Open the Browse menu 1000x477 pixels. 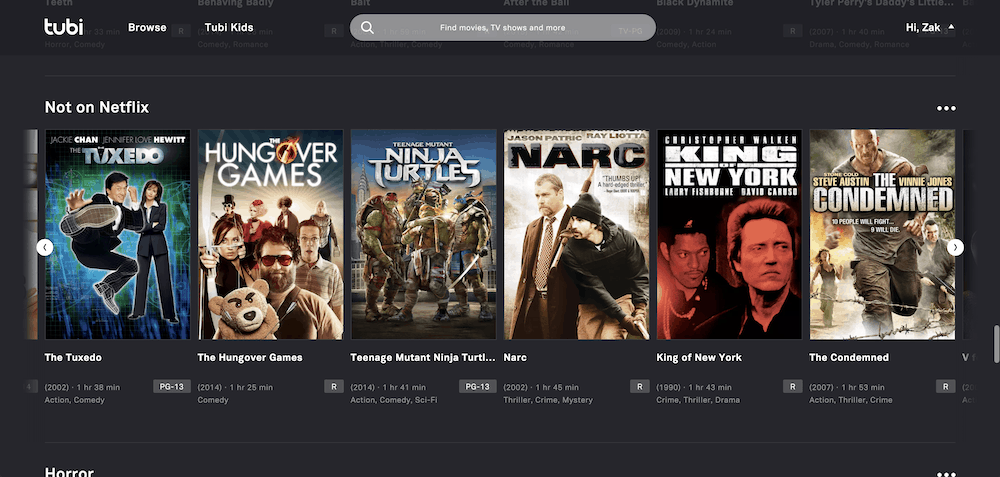(147, 27)
